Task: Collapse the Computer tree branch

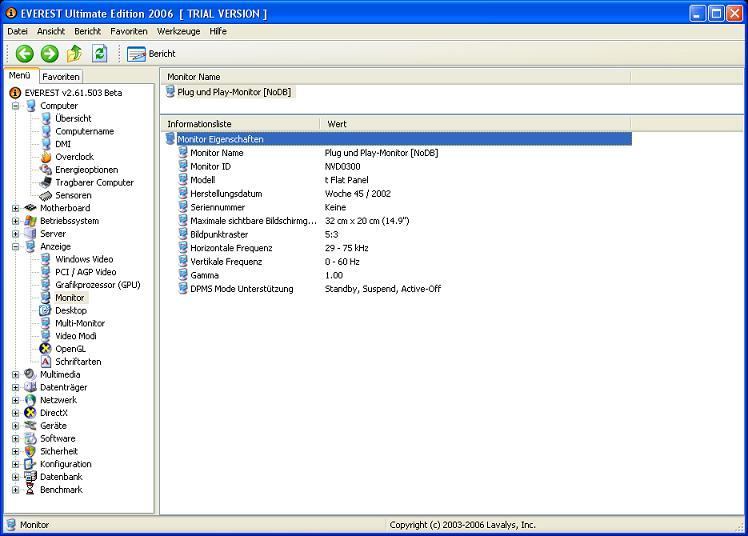Action: pos(16,105)
